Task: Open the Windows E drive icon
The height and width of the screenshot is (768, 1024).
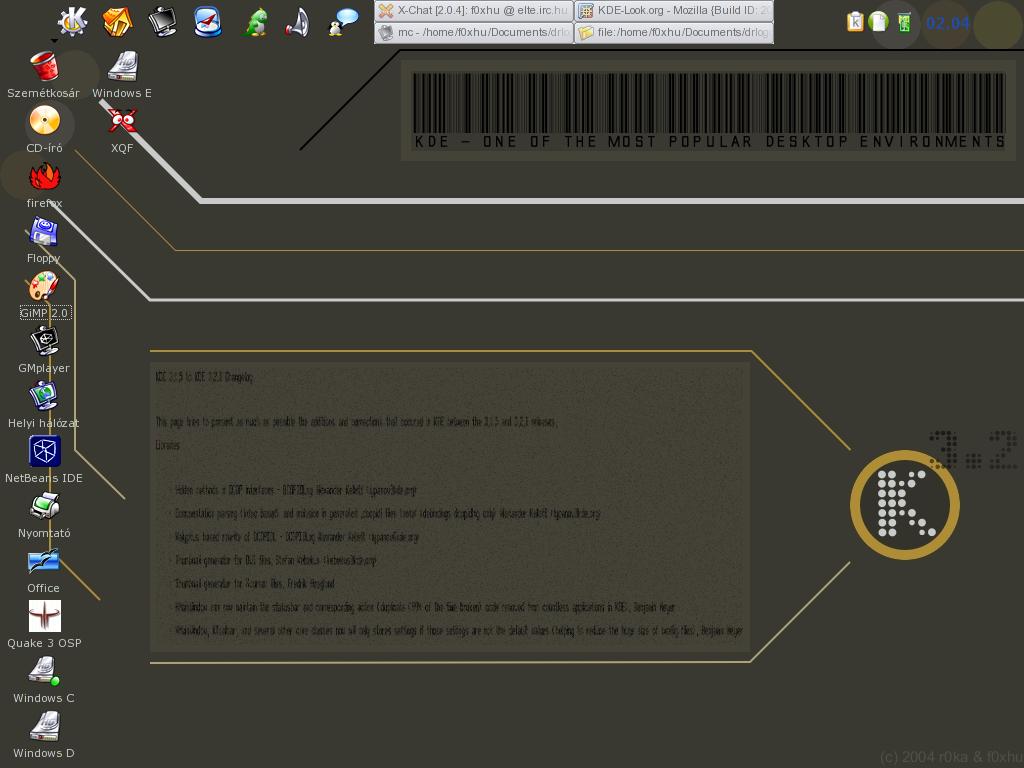Action: coord(122,66)
